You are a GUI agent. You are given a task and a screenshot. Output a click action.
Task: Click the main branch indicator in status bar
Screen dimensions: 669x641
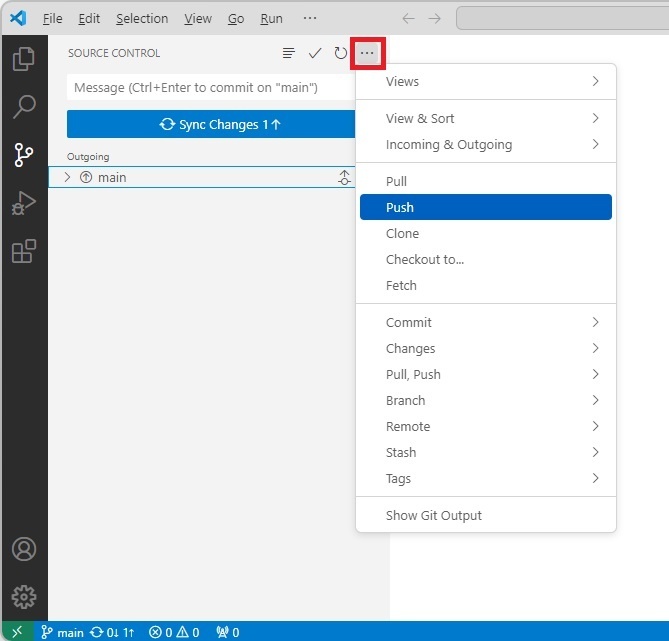(x=62, y=632)
